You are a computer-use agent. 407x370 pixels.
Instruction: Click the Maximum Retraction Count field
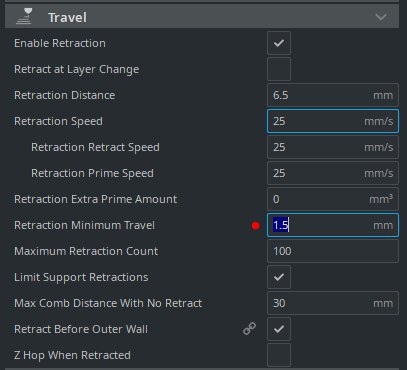tap(333, 251)
